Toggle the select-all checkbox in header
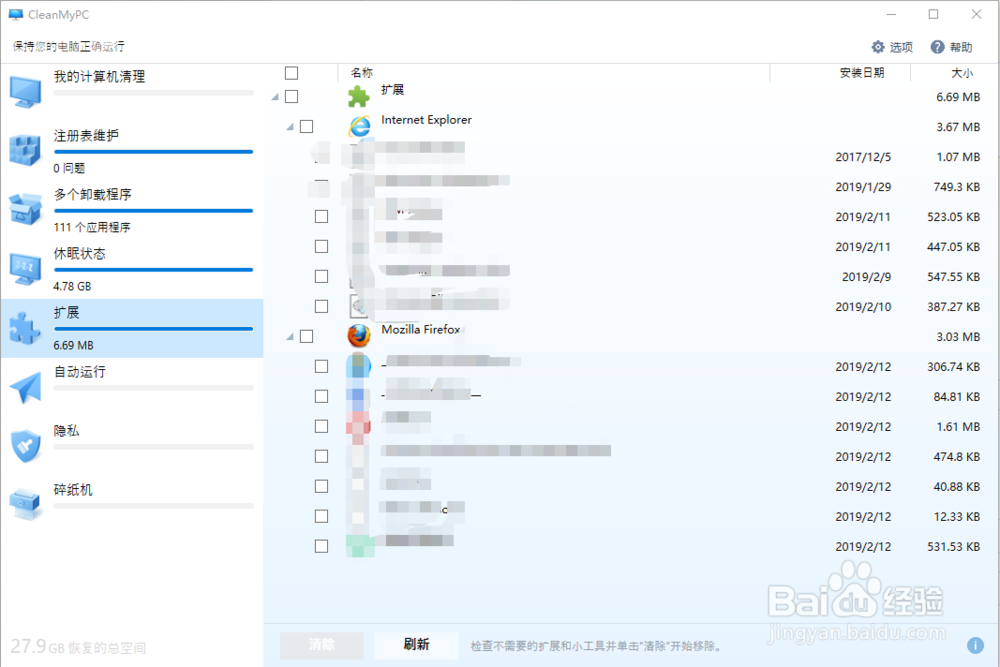Viewport: 1000px width, 667px height. [291, 72]
